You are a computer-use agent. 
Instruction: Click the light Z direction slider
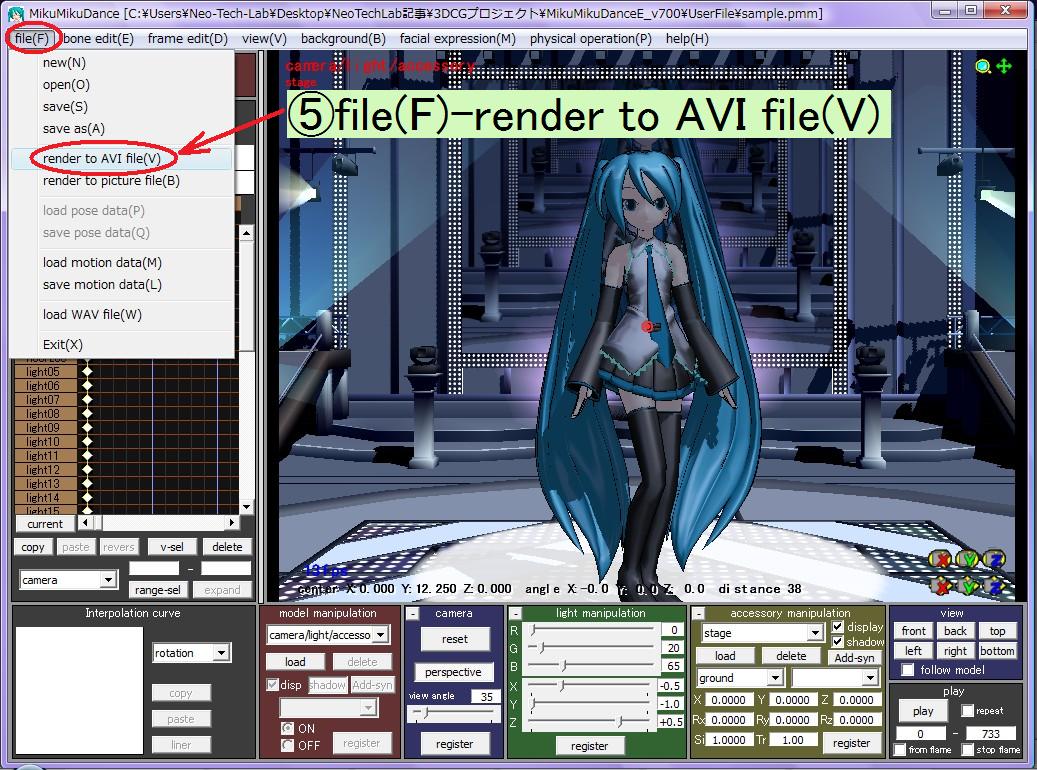click(x=589, y=722)
